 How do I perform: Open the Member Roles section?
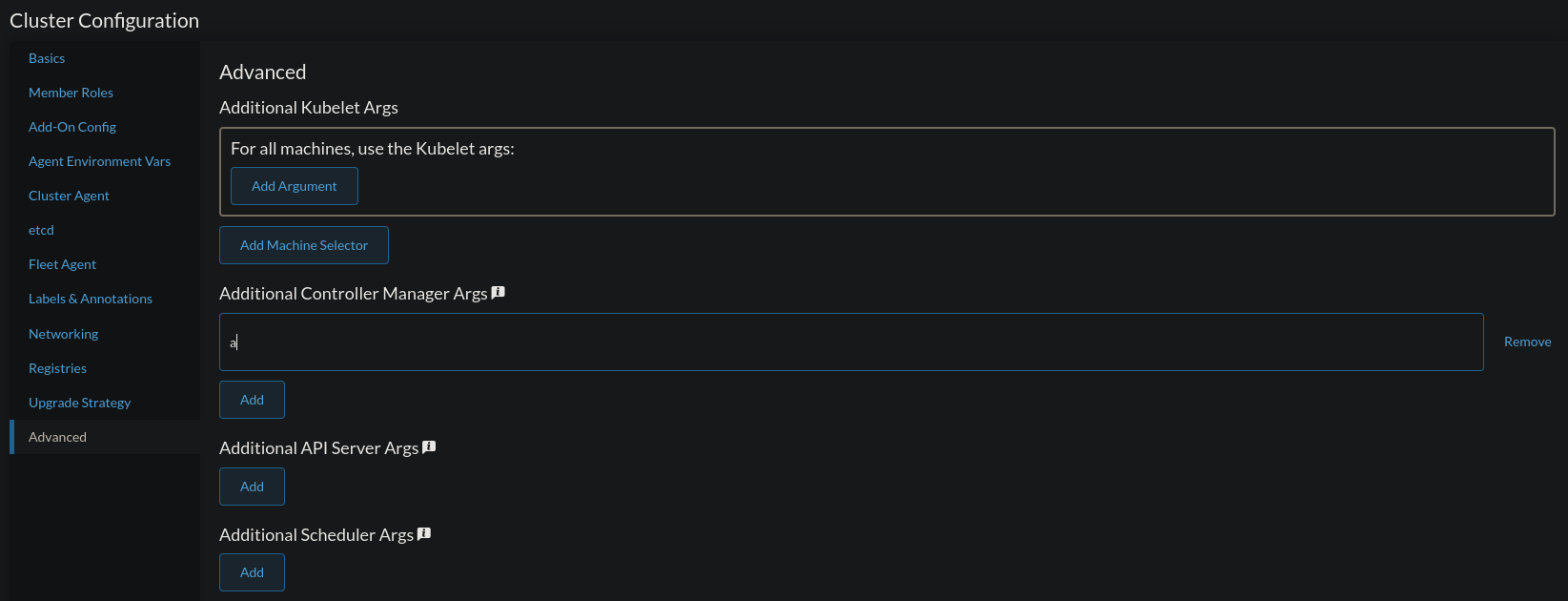(x=71, y=92)
